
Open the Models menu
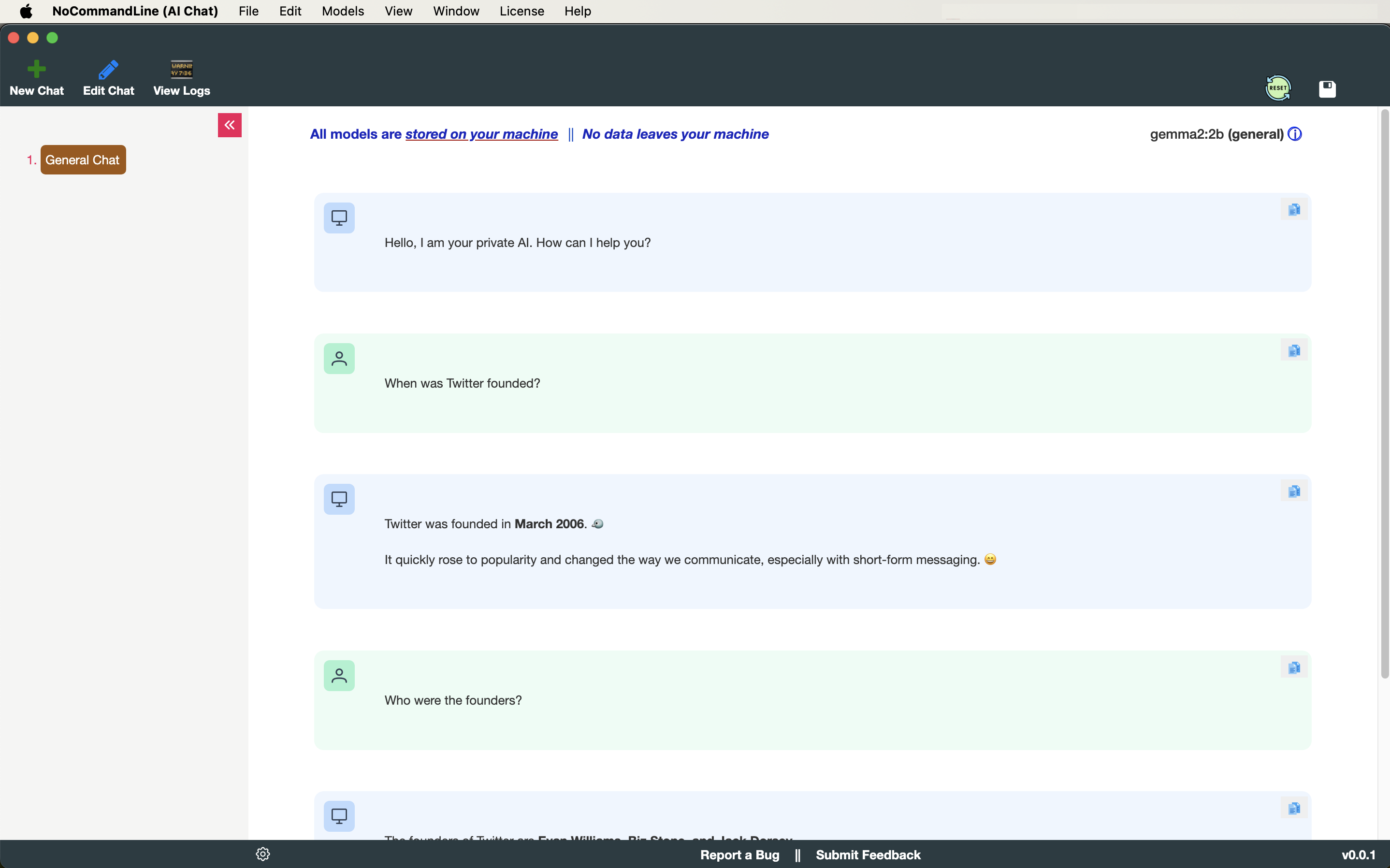coord(343,11)
